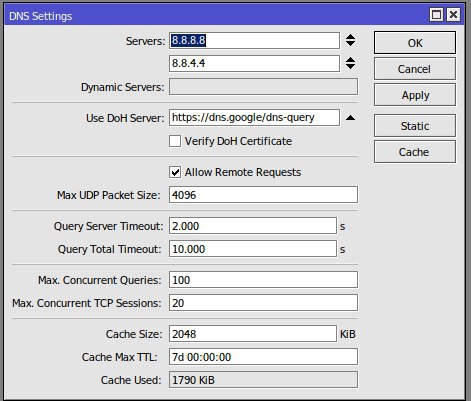Close the DNS Settings window
The image size is (471, 401).
coord(453,15)
